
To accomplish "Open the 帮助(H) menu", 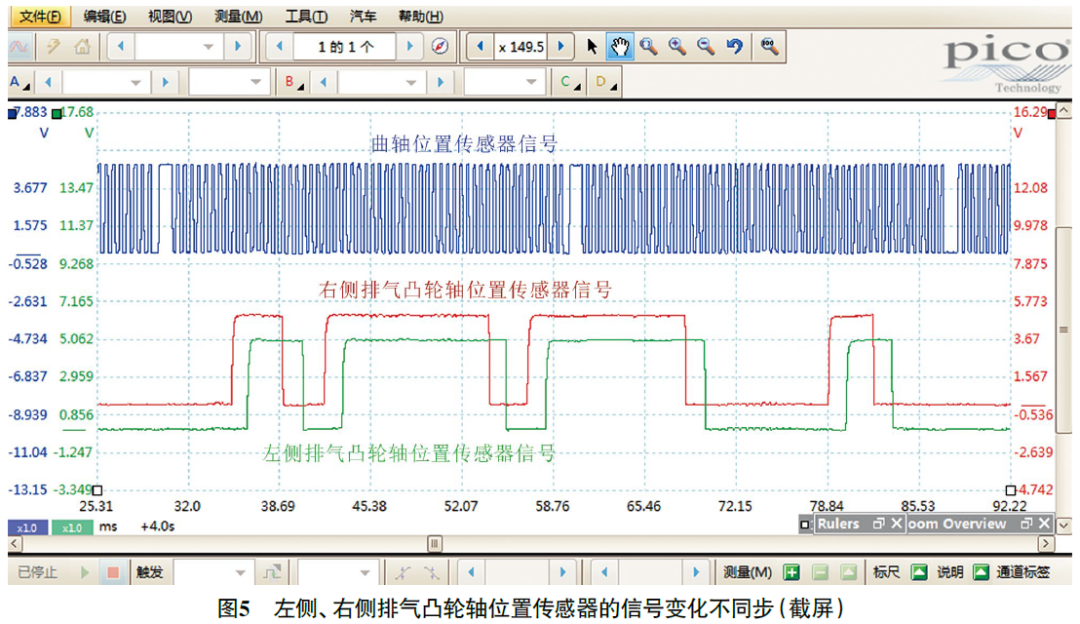I will click(420, 16).
